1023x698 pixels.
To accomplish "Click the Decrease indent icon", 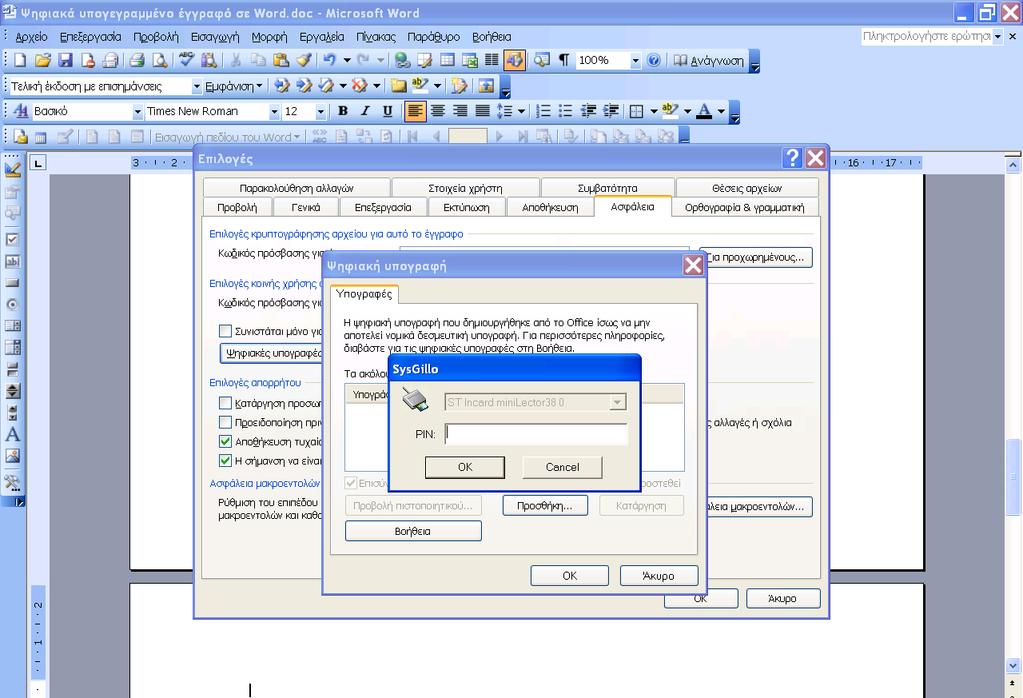I will 588,112.
